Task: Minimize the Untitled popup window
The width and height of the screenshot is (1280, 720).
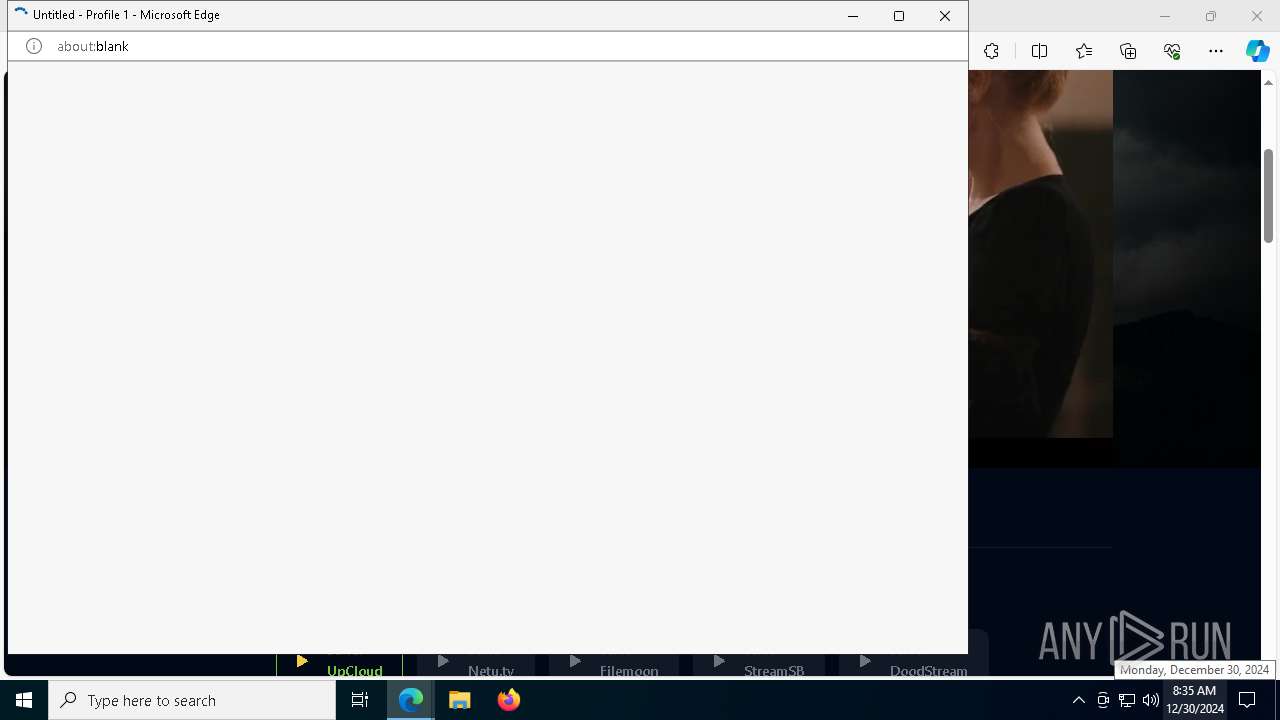Action: point(853,16)
